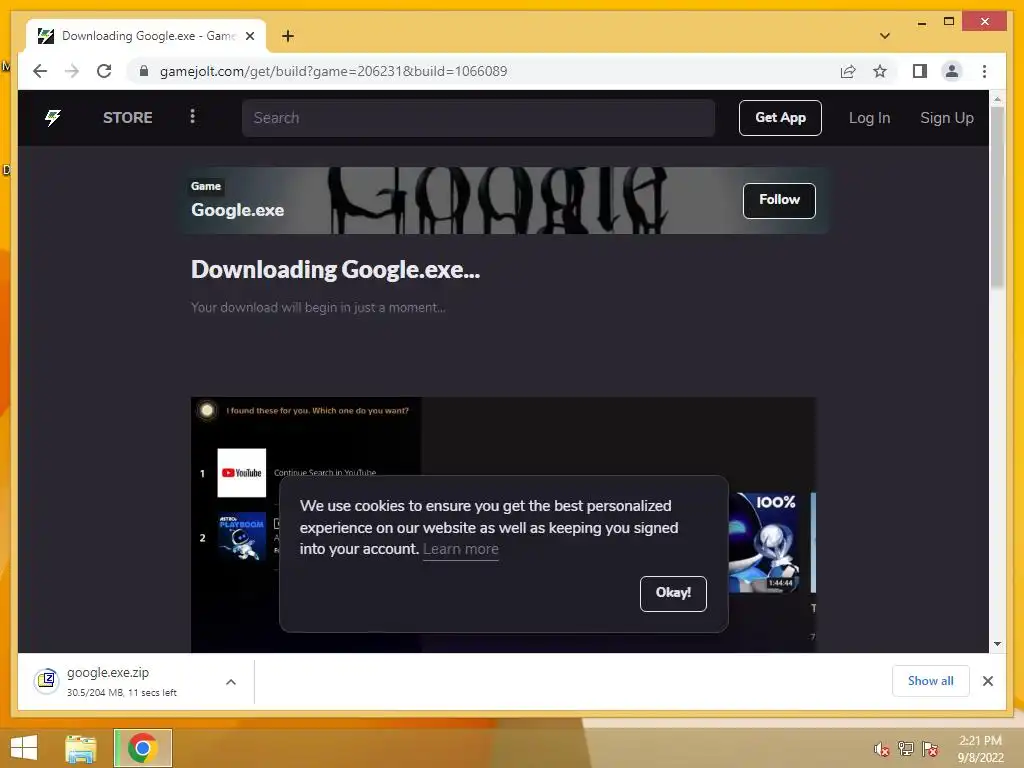Viewport: 1024px width, 768px height.
Task: Open the Google.exe game title link
Action: click(x=237, y=210)
